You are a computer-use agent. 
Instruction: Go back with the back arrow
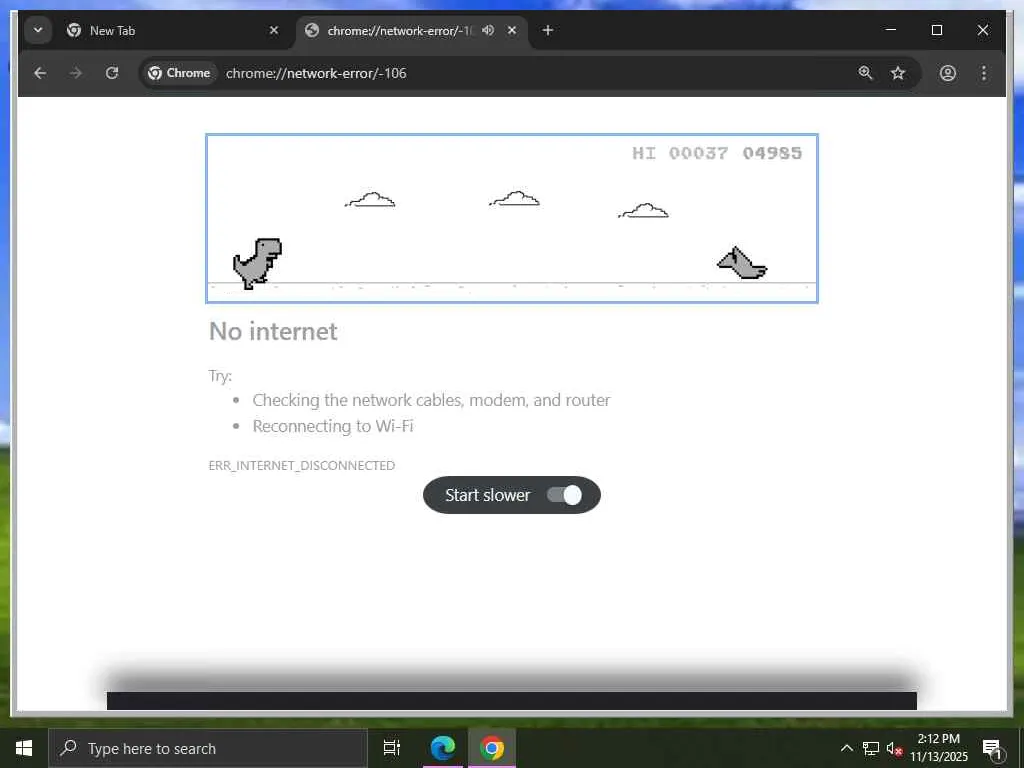click(x=40, y=73)
